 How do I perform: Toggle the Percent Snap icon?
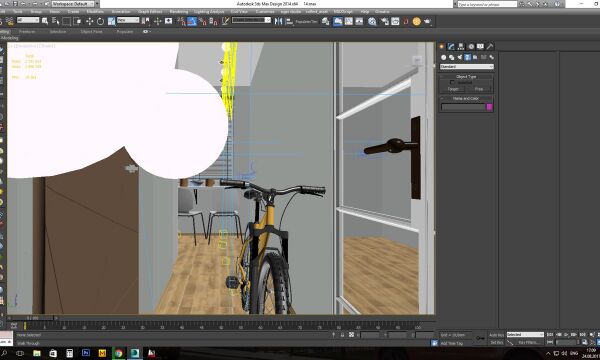pyautogui.click(x=202, y=21)
